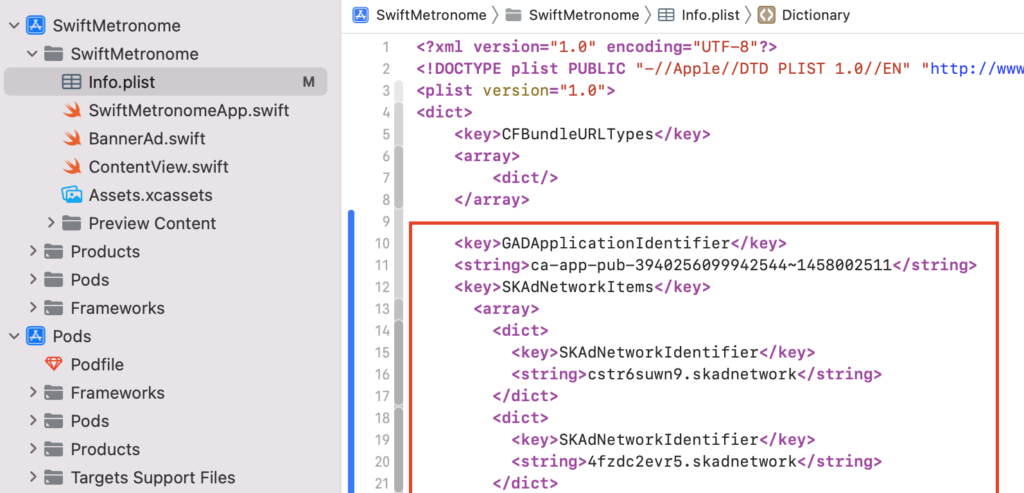Click the SwiftMetronome project icon in navigator

click(35, 25)
